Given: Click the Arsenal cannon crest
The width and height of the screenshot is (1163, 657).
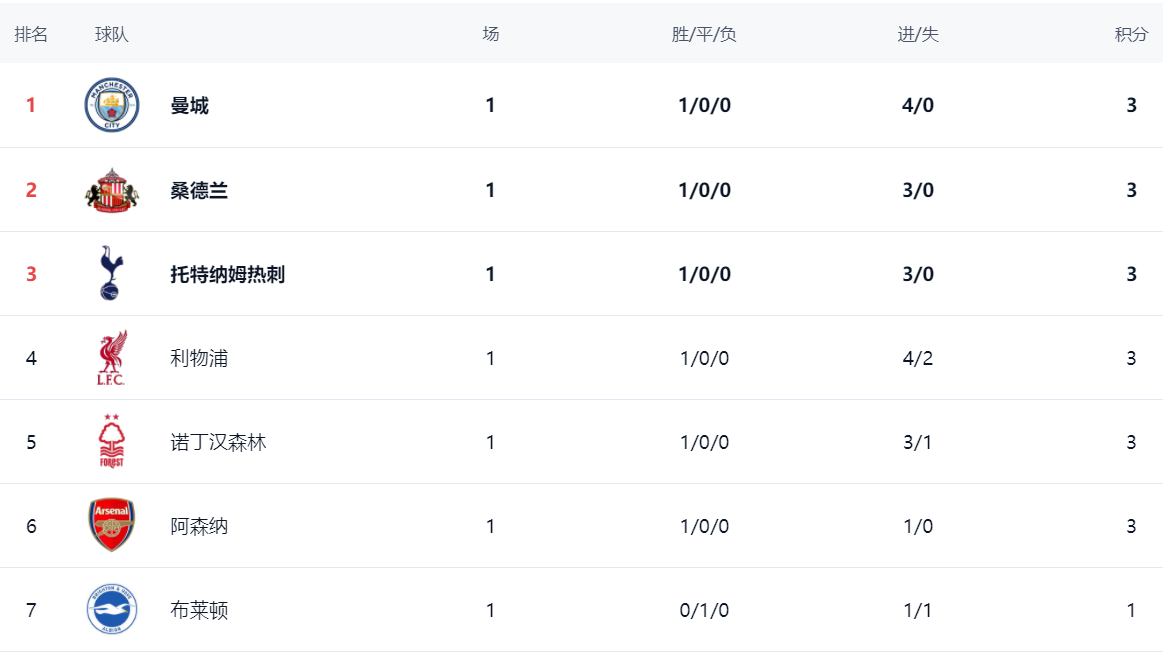Looking at the screenshot, I should [112, 525].
